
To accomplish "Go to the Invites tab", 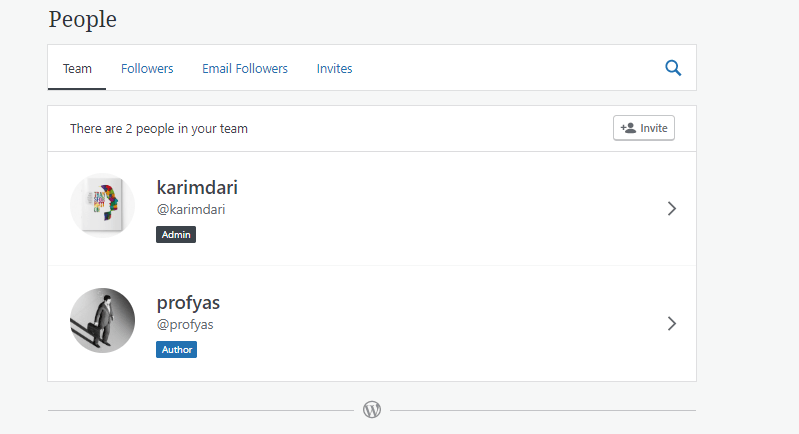I will tap(334, 69).
